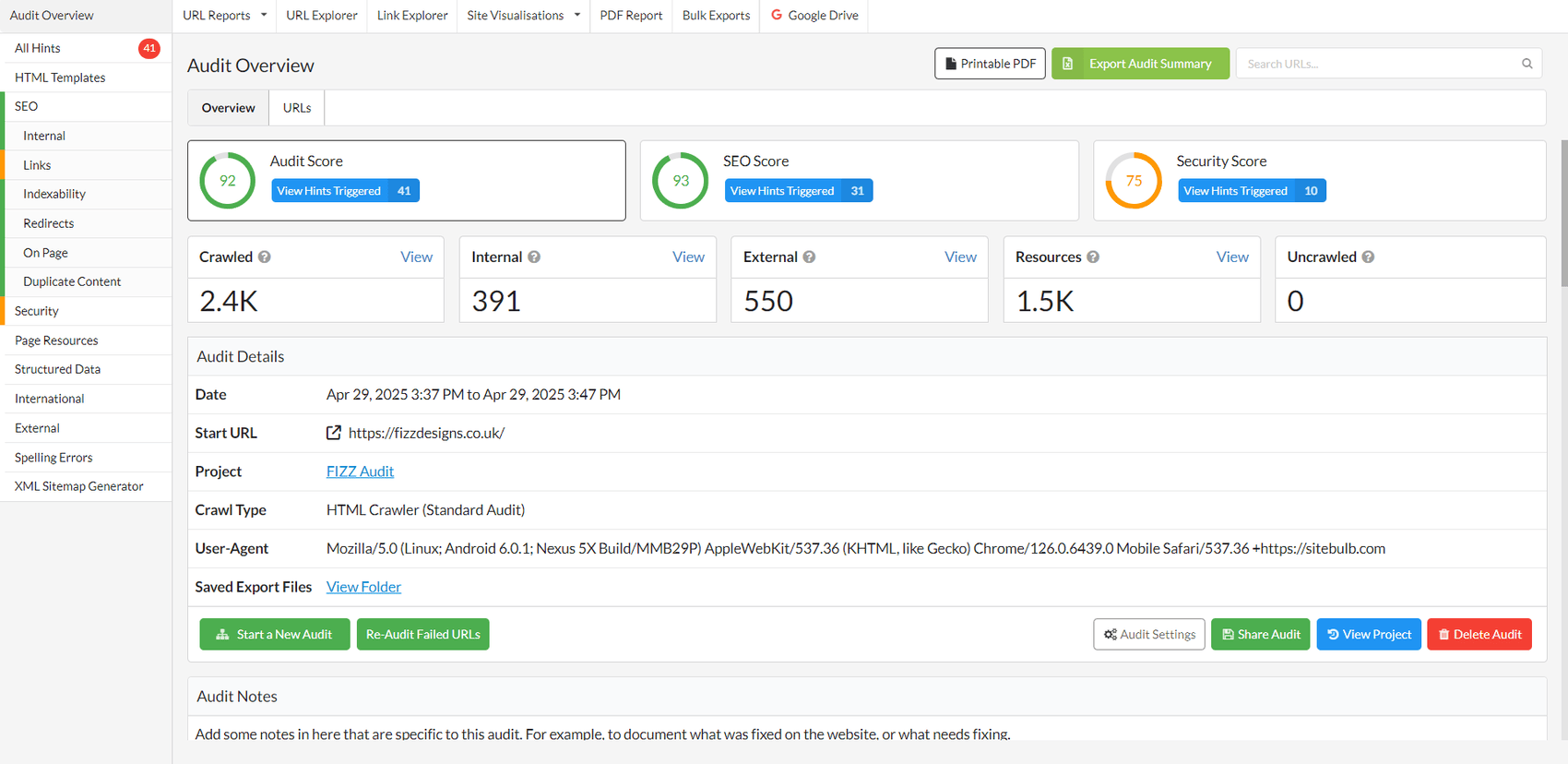The image size is (1568, 764).
Task: Open View Folder saved exports link
Action: coord(363,587)
